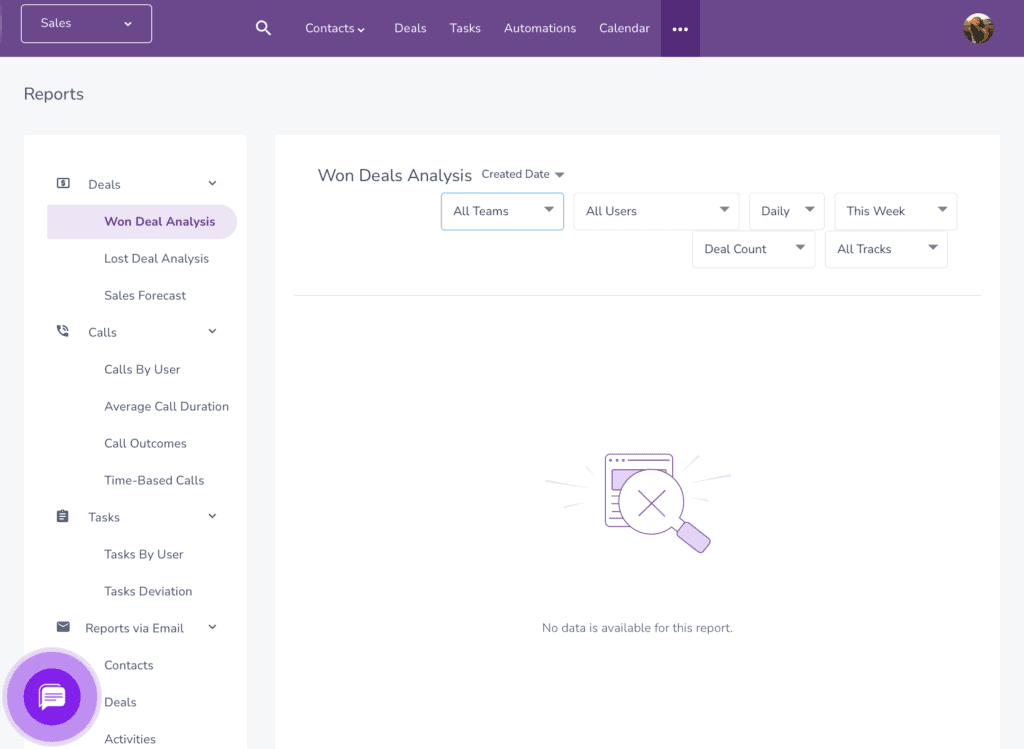Image resolution: width=1024 pixels, height=749 pixels.
Task: Open the This Week date range dropdown
Action: tap(895, 211)
